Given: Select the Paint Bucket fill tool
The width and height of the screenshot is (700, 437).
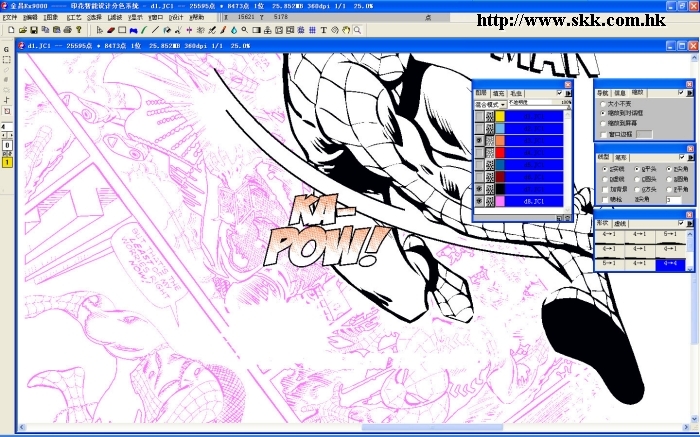Looking at the screenshot, I should (167, 30).
